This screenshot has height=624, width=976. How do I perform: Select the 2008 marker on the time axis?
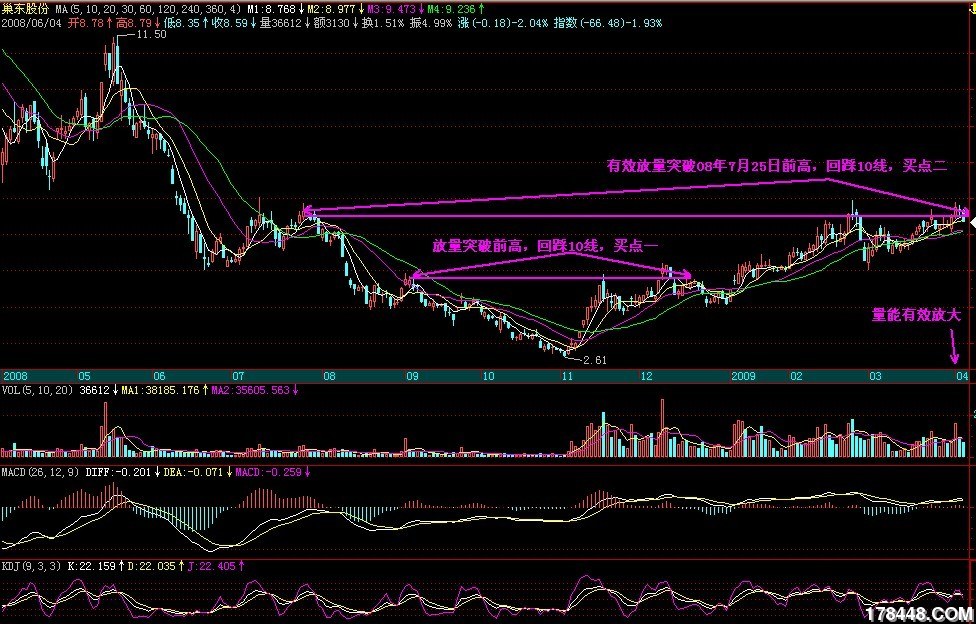click(x=16, y=376)
